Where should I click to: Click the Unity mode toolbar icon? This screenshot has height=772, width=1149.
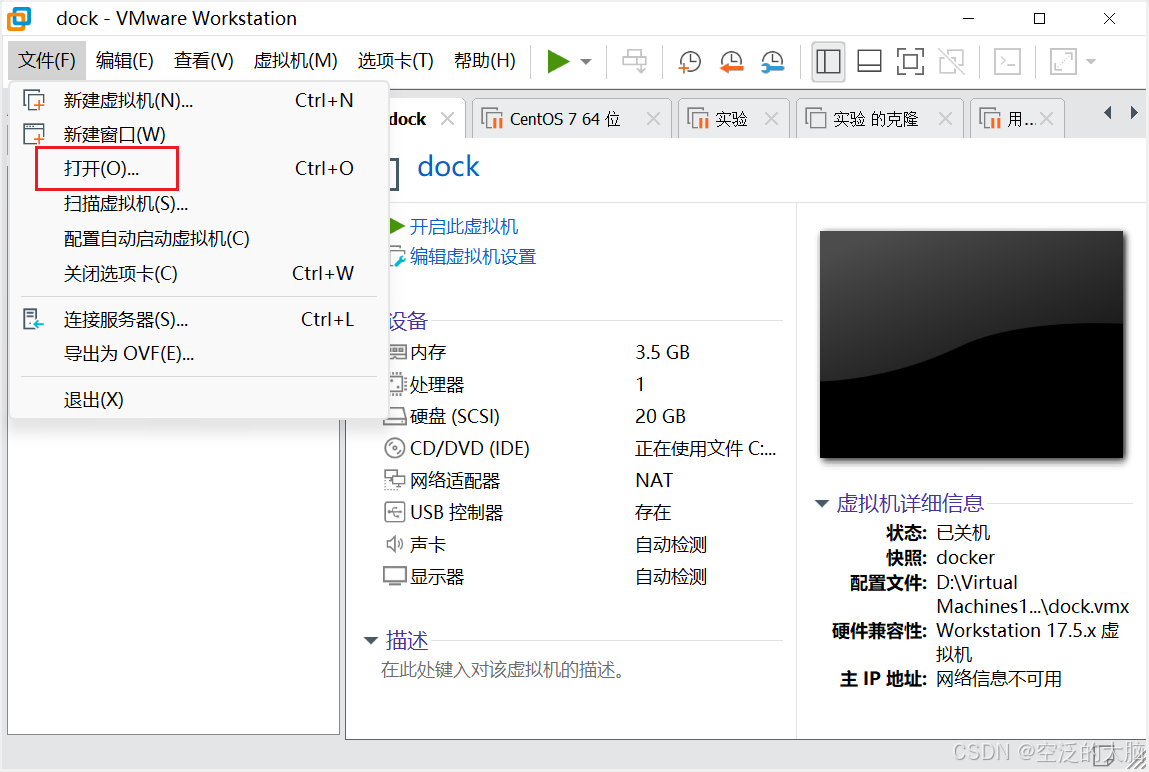pos(951,62)
